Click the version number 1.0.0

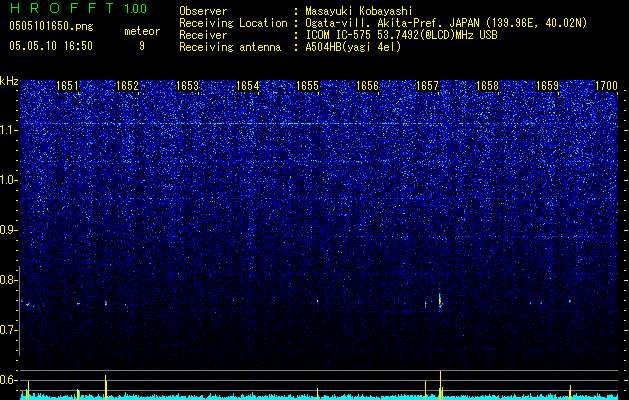pyautogui.click(x=136, y=9)
